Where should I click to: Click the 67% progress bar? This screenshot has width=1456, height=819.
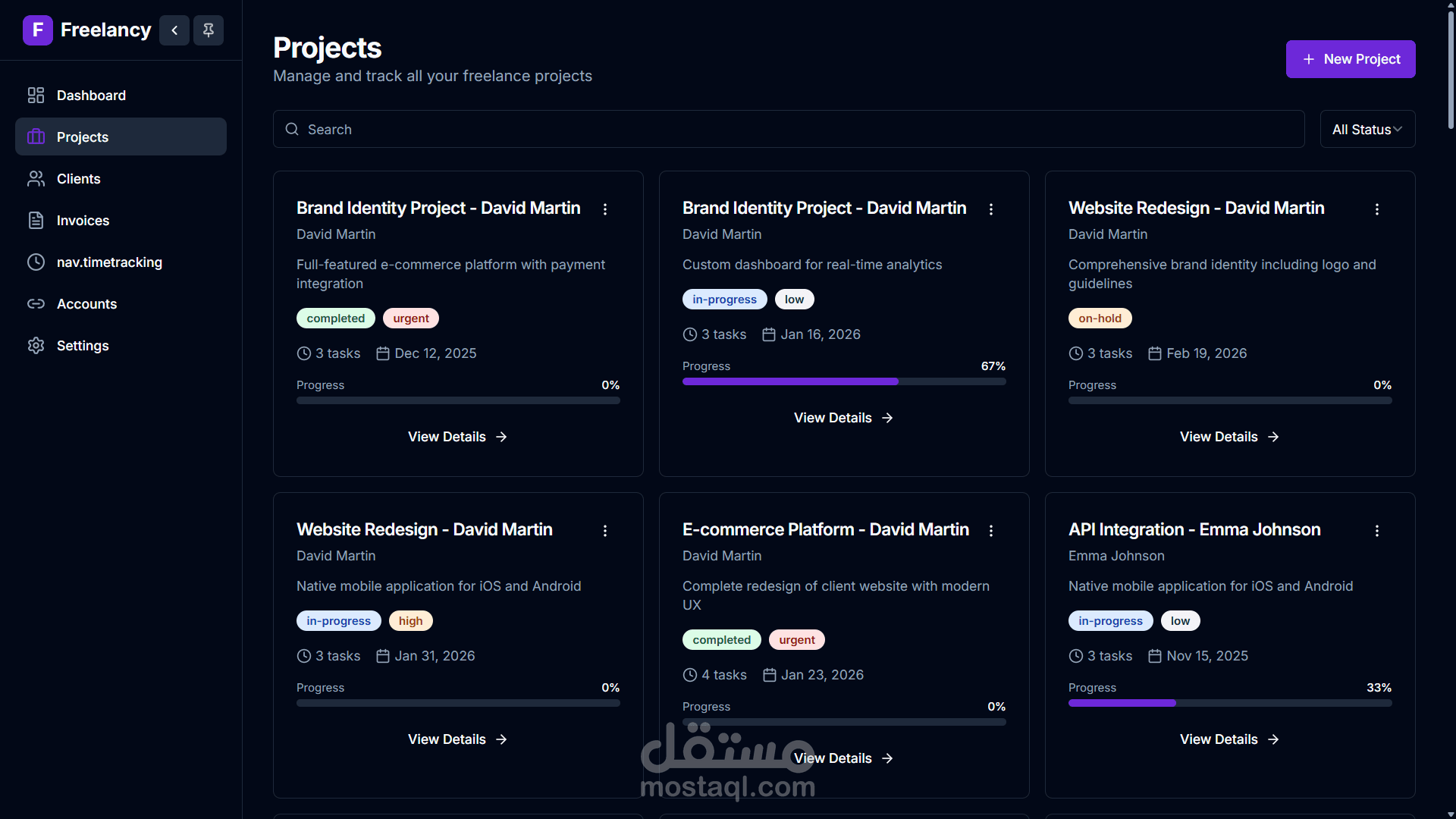(x=843, y=381)
